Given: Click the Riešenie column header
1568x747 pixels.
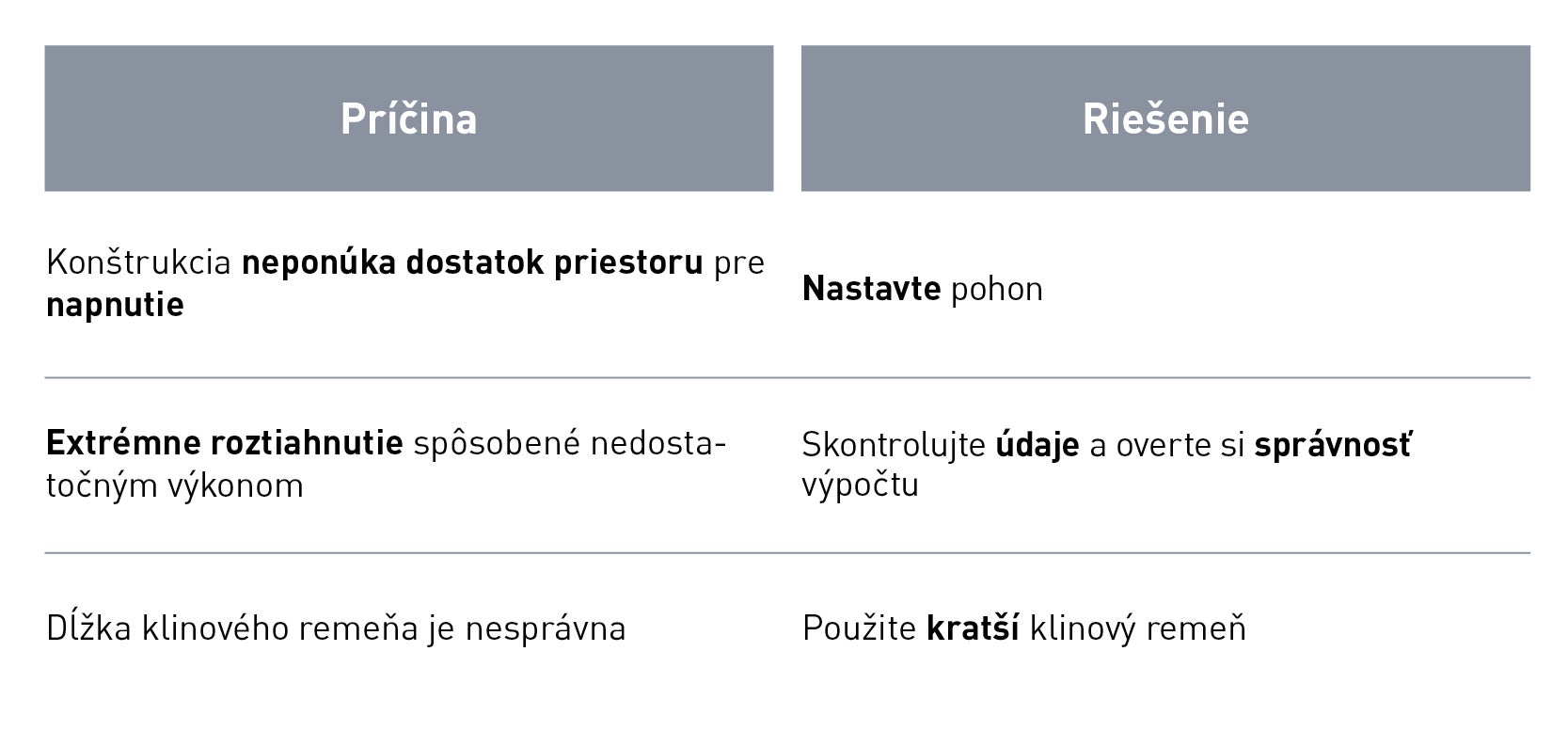Looking at the screenshot, I should point(1164,119).
